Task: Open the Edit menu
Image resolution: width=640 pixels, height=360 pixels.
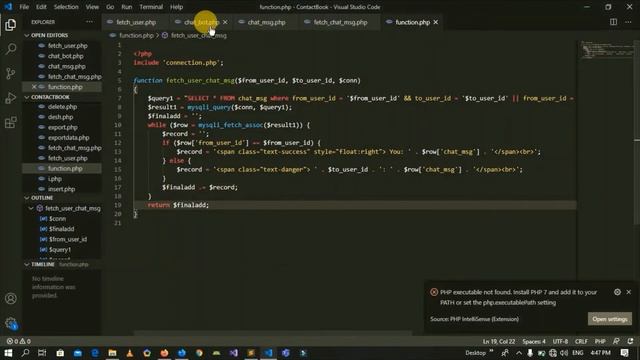Action: 41,7
